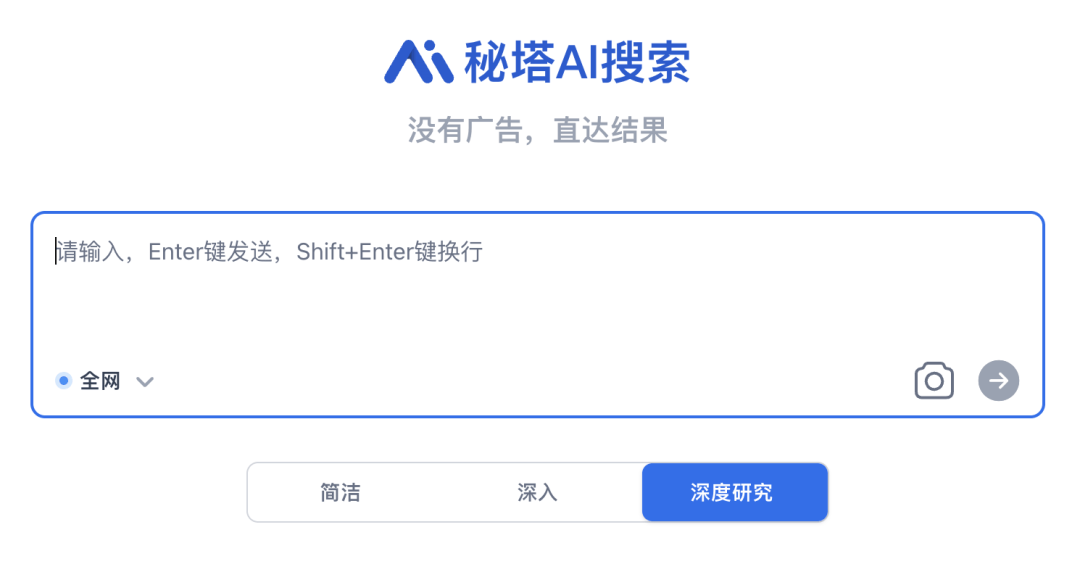Activate the blue highlighted 深度研究 button
Image resolution: width=1080 pixels, height=564 pixels.
coord(735,492)
